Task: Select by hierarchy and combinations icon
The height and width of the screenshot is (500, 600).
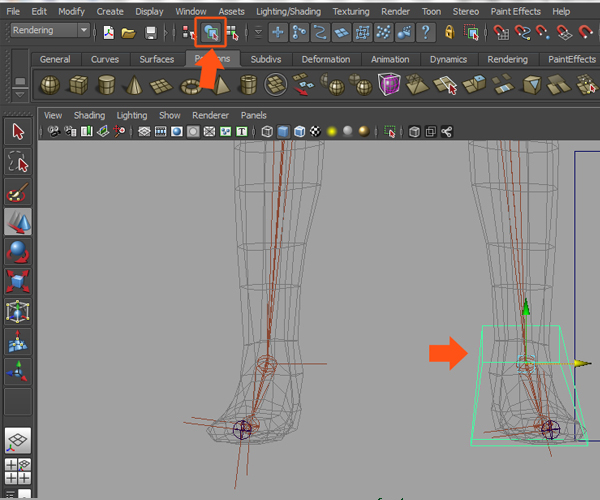Action: point(188,33)
